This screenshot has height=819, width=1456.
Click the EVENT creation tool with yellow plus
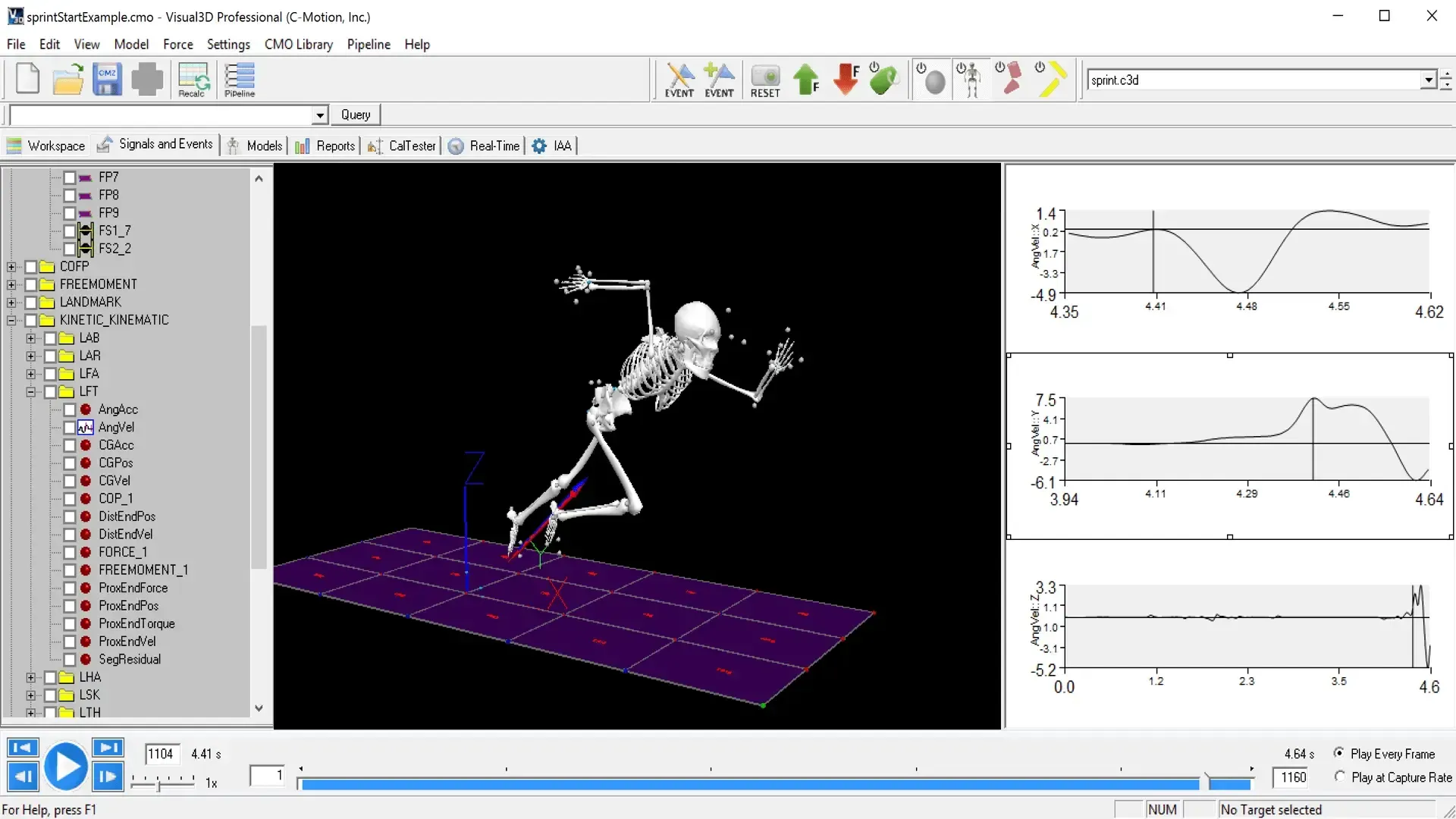[719, 80]
